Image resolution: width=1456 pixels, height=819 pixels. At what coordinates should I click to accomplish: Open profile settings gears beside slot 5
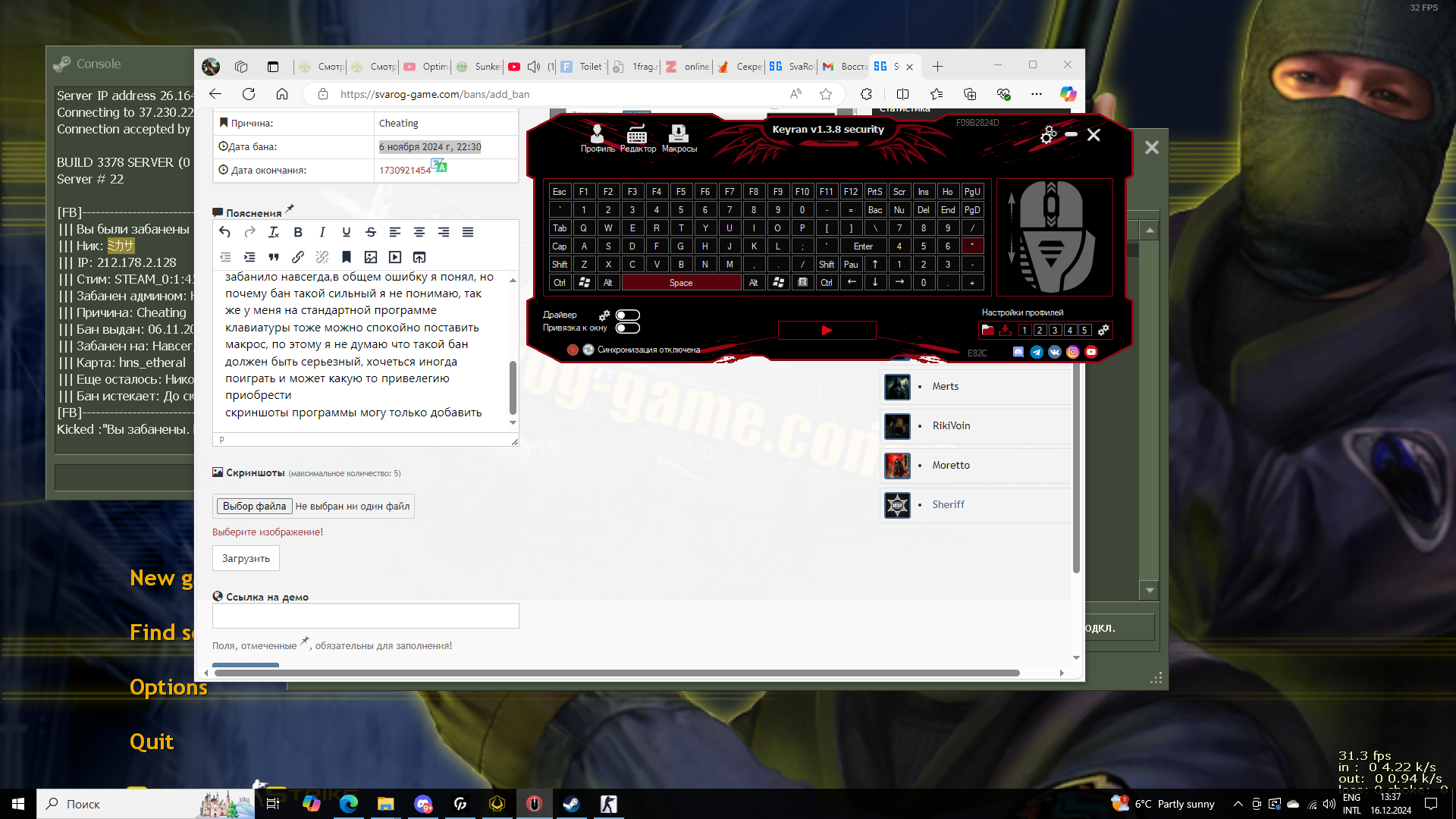click(x=1103, y=330)
